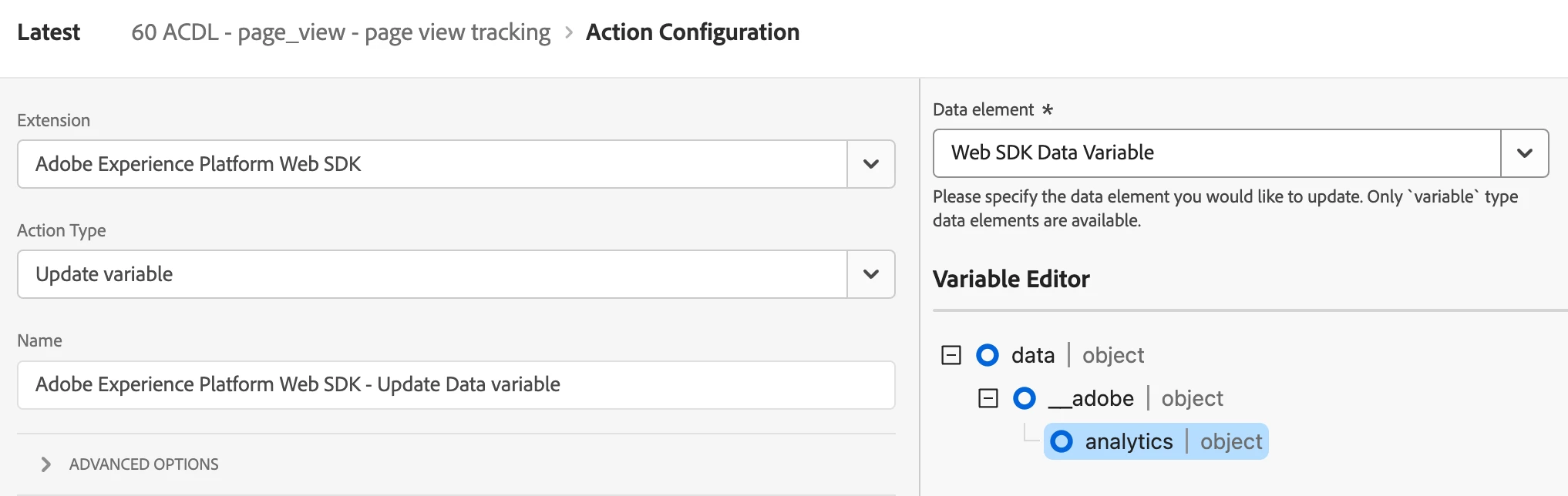Click the Name text field
This screenshot has width=1568, height=496.
click(x=456, y=385)
